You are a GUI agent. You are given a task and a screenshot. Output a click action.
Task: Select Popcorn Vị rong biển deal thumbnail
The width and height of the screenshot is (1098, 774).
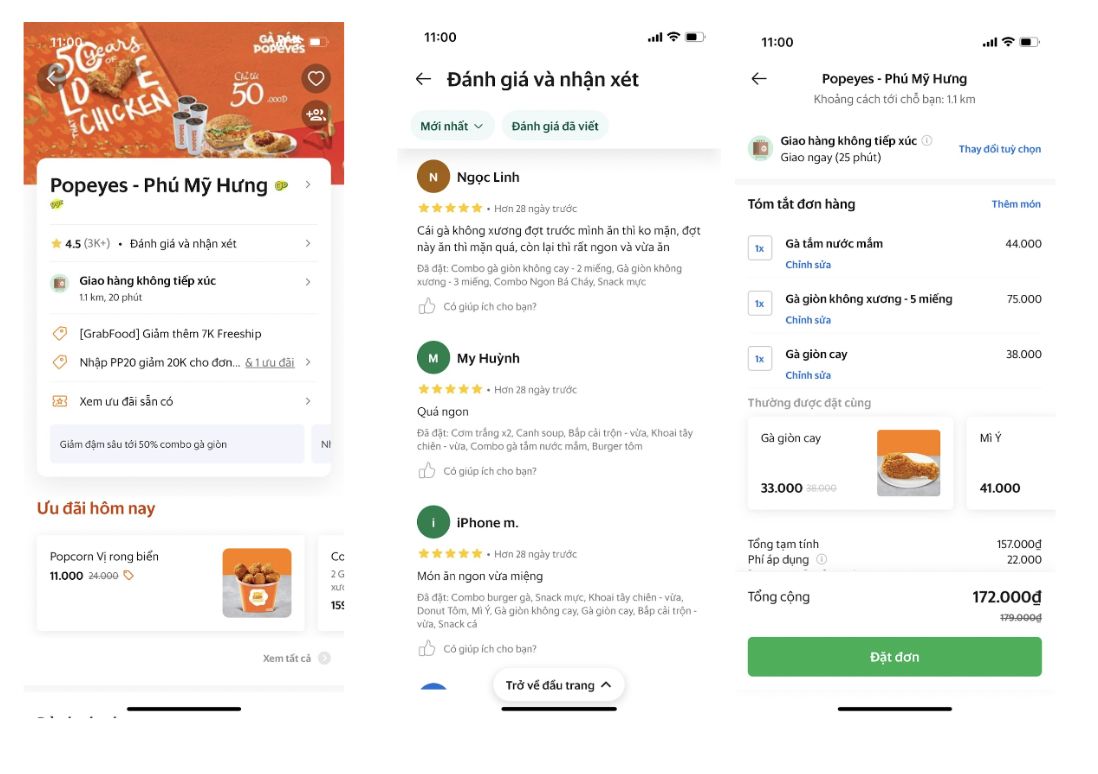tap(257, 583)
